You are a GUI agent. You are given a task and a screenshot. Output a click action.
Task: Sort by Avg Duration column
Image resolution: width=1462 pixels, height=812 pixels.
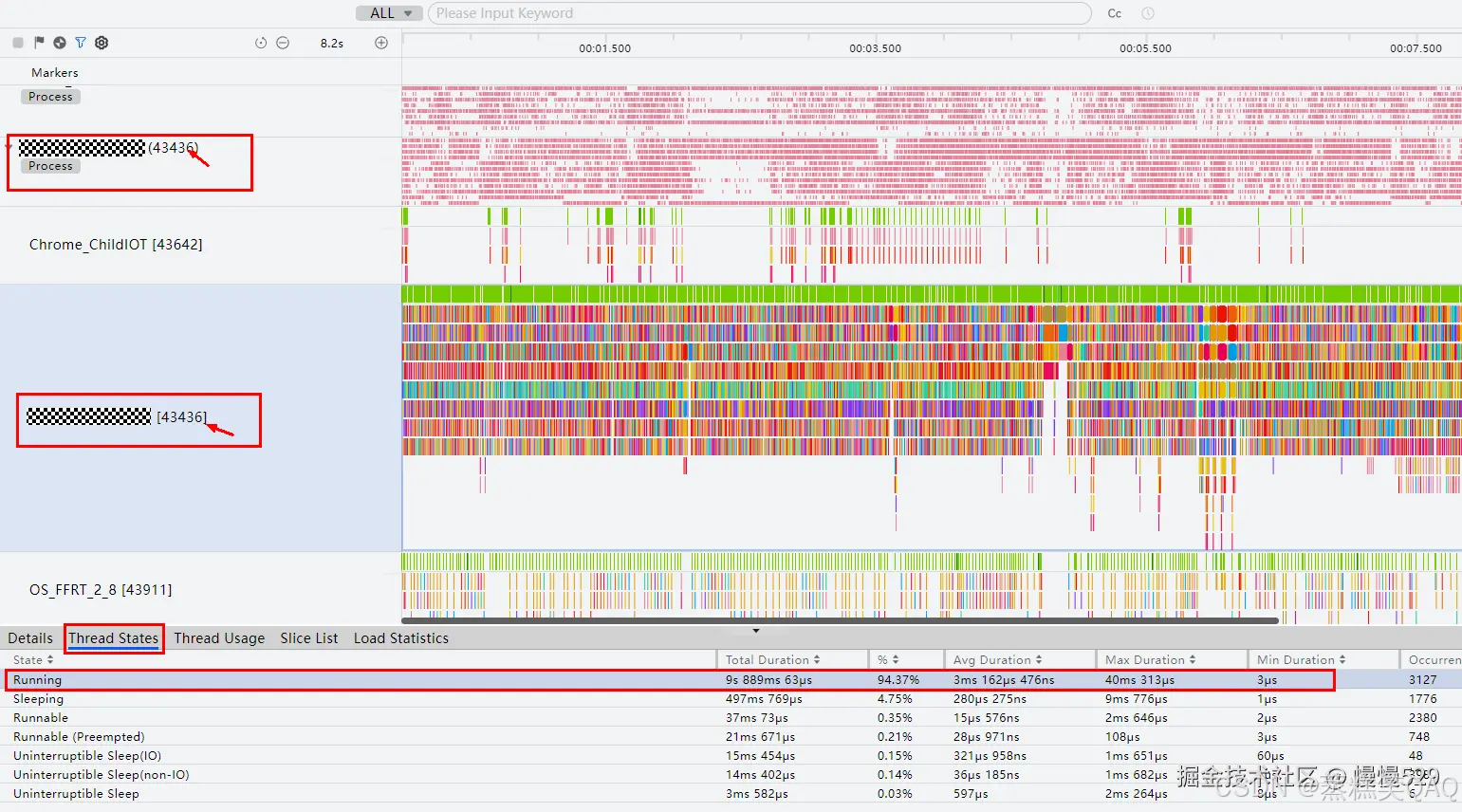pos(997,660)
